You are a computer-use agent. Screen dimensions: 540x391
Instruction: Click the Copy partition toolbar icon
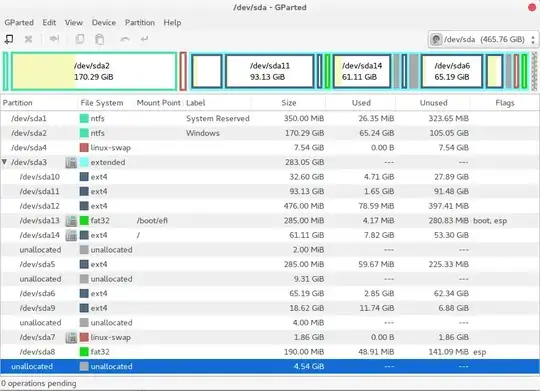[80, 39]
